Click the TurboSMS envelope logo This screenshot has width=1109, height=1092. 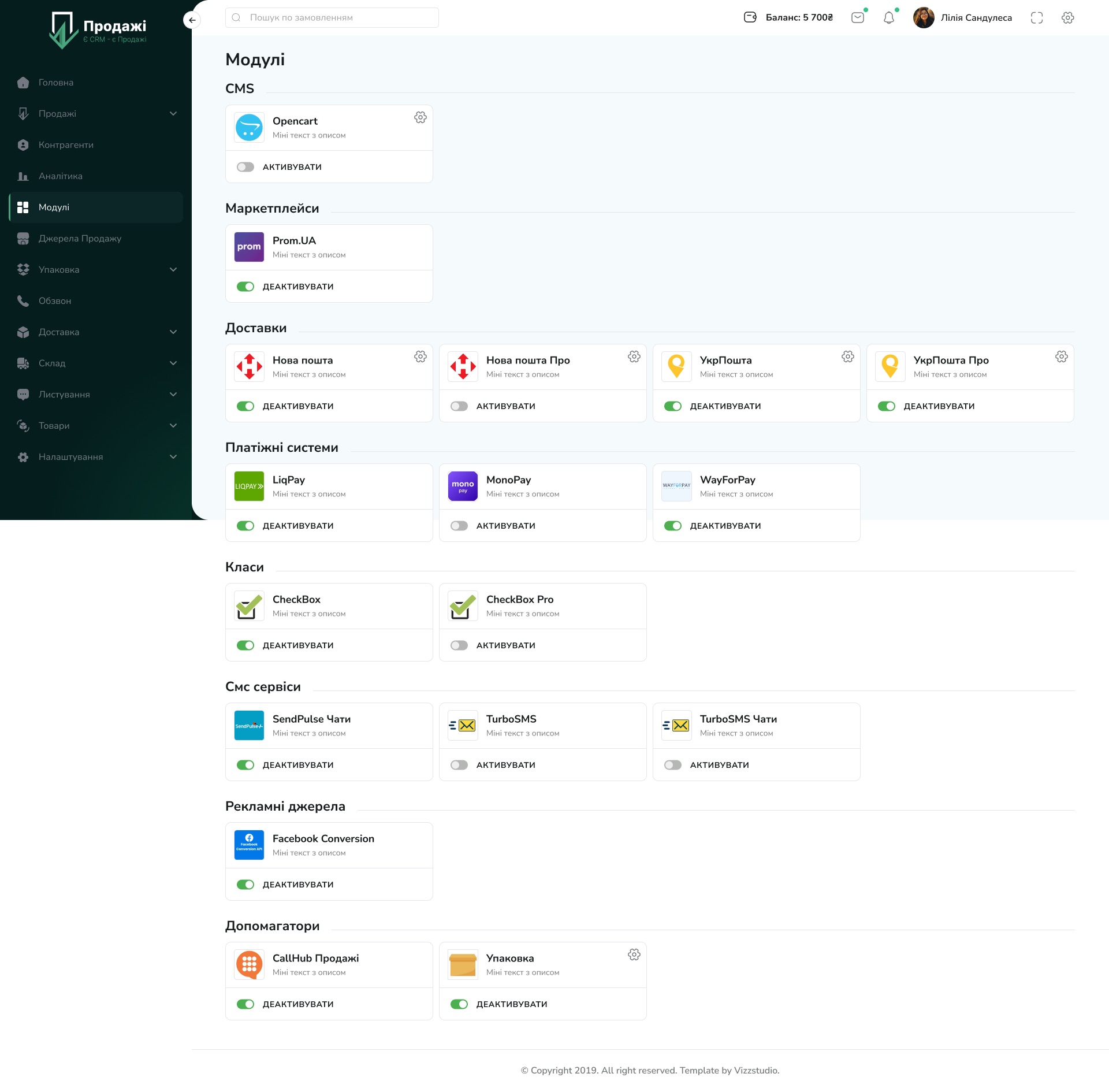coord(463,725)
